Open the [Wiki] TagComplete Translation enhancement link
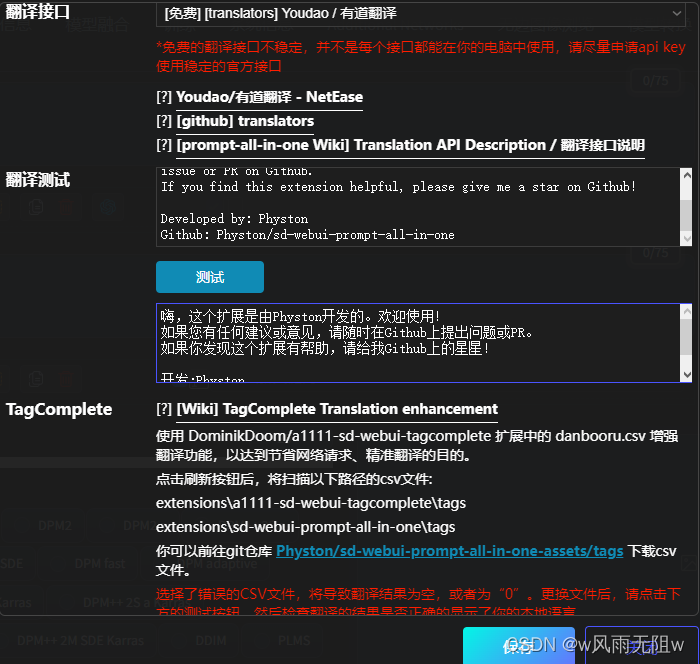This screenshot has height=664, width=700. [337, 409]
